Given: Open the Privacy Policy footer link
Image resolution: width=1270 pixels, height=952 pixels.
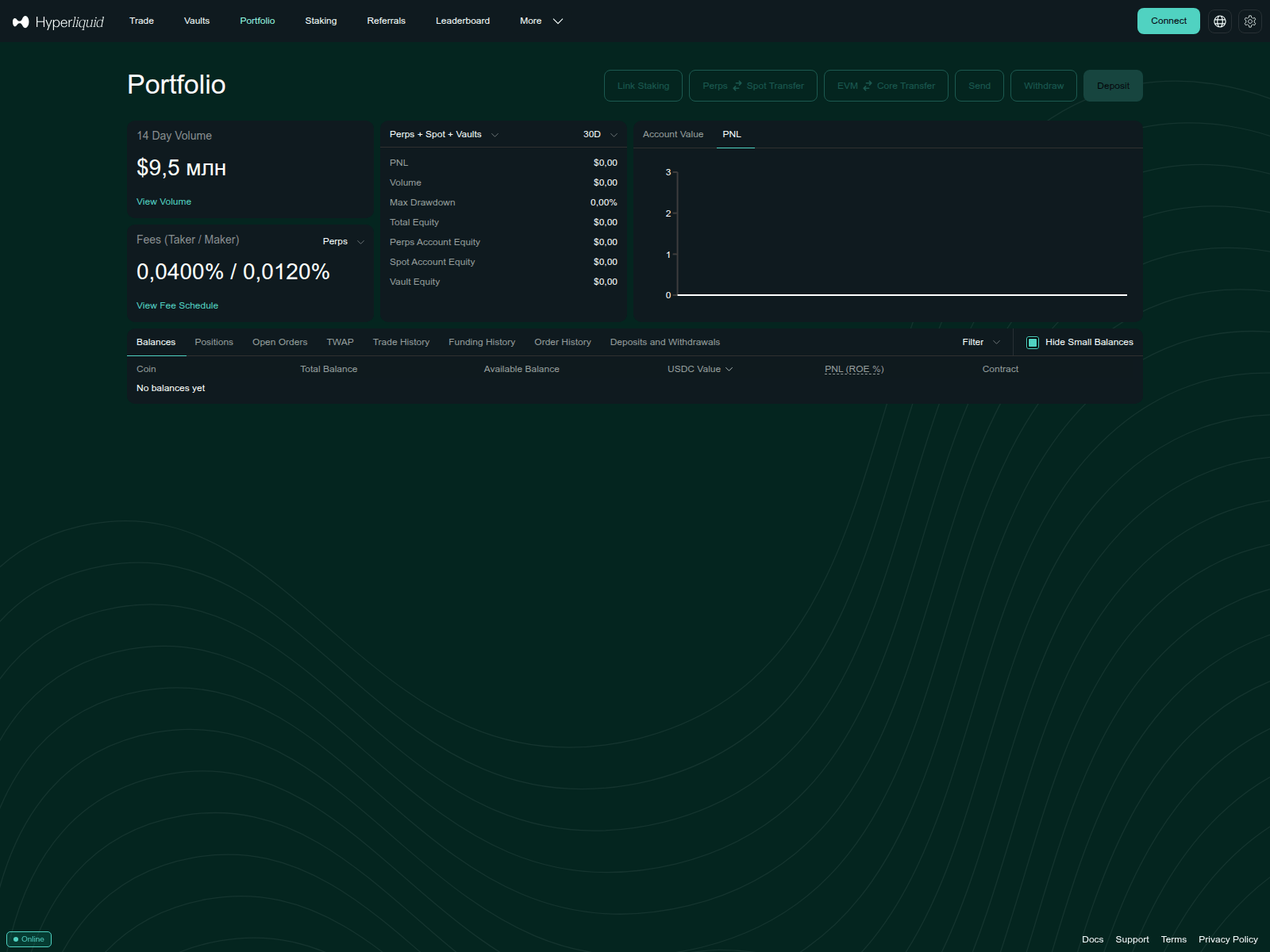Looking at the screenshot, I should [1228, 939].
